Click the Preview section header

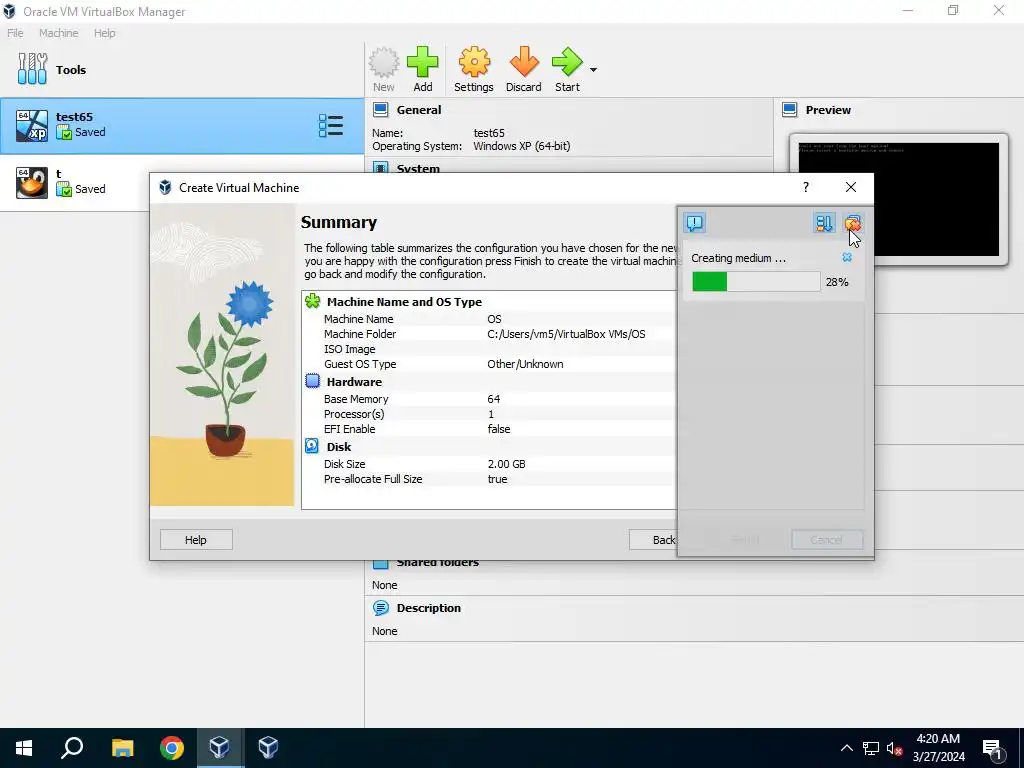(828, 110)
